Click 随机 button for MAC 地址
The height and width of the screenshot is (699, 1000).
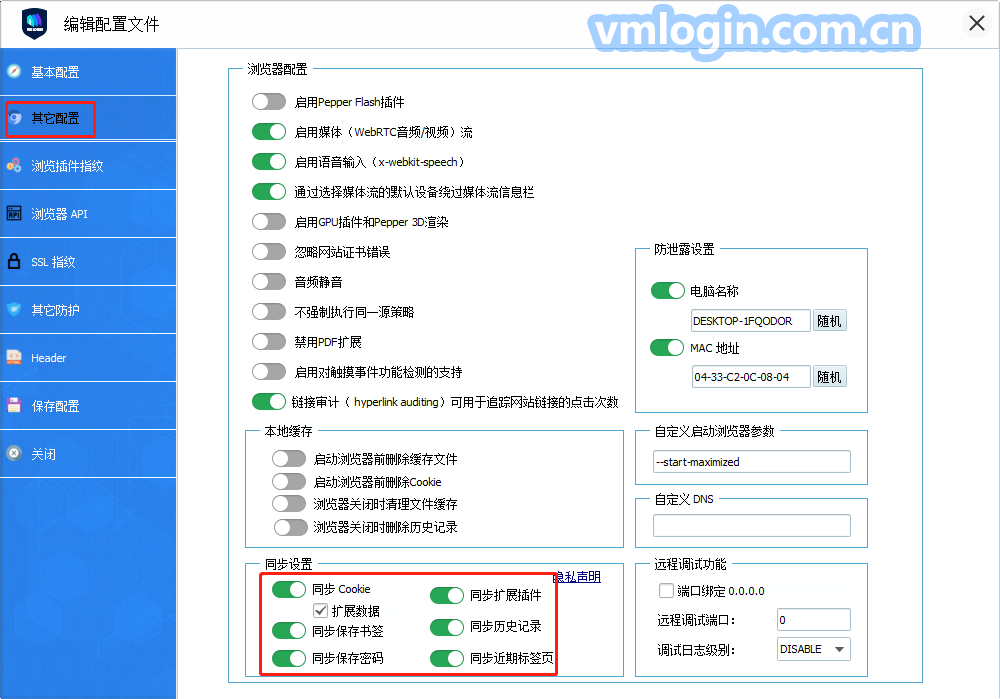tap(830, 377)
